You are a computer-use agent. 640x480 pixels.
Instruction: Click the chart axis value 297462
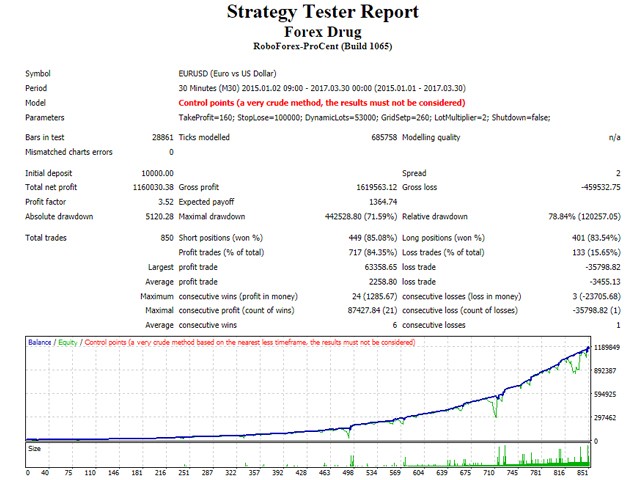point(605,418)
